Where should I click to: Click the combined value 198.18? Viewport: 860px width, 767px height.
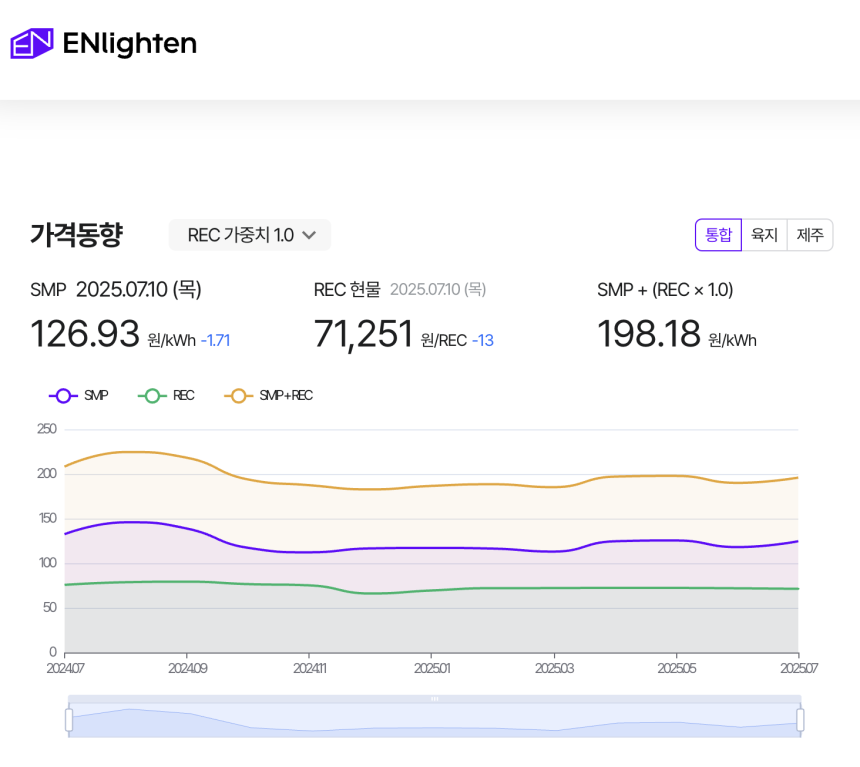tap(649, 334)
